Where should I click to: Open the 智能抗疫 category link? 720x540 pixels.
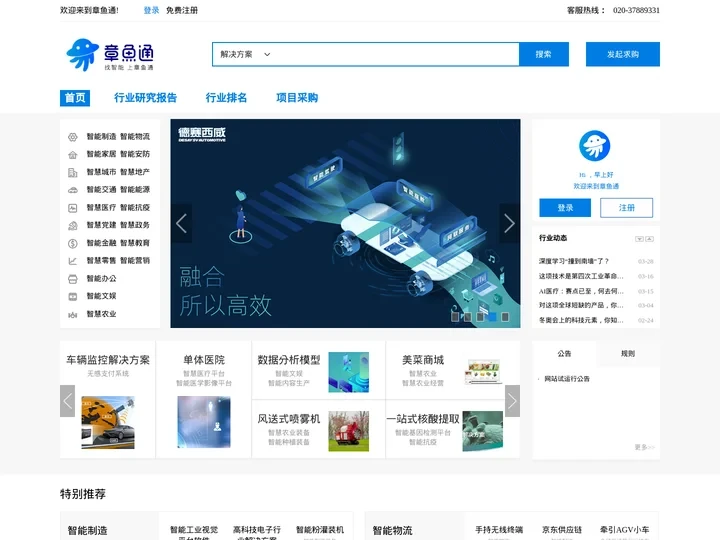(135, 208)
